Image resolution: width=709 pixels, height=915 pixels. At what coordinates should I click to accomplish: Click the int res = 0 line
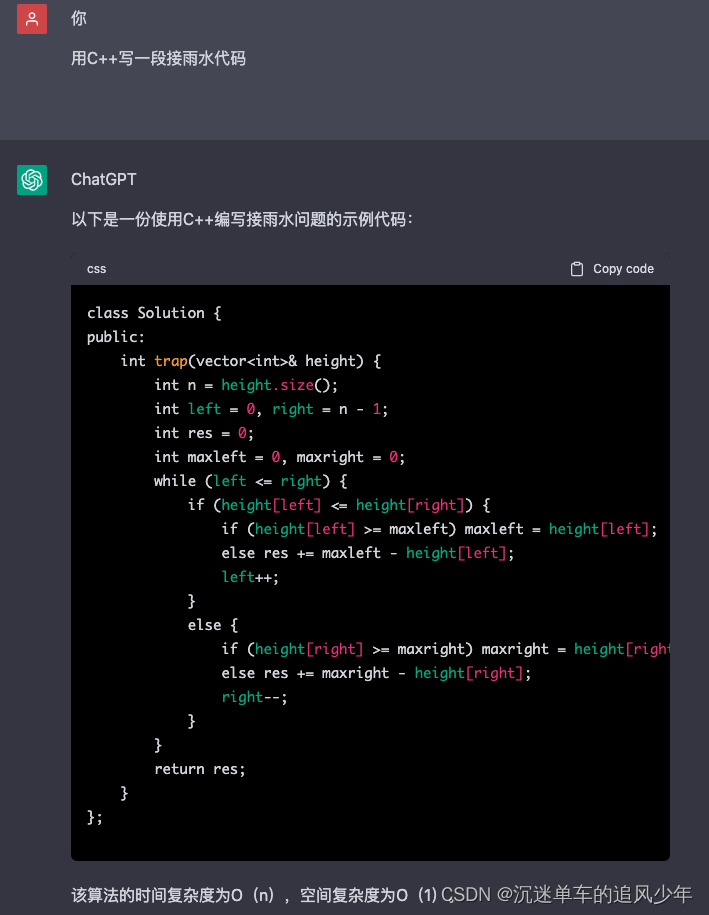(204, 433)
